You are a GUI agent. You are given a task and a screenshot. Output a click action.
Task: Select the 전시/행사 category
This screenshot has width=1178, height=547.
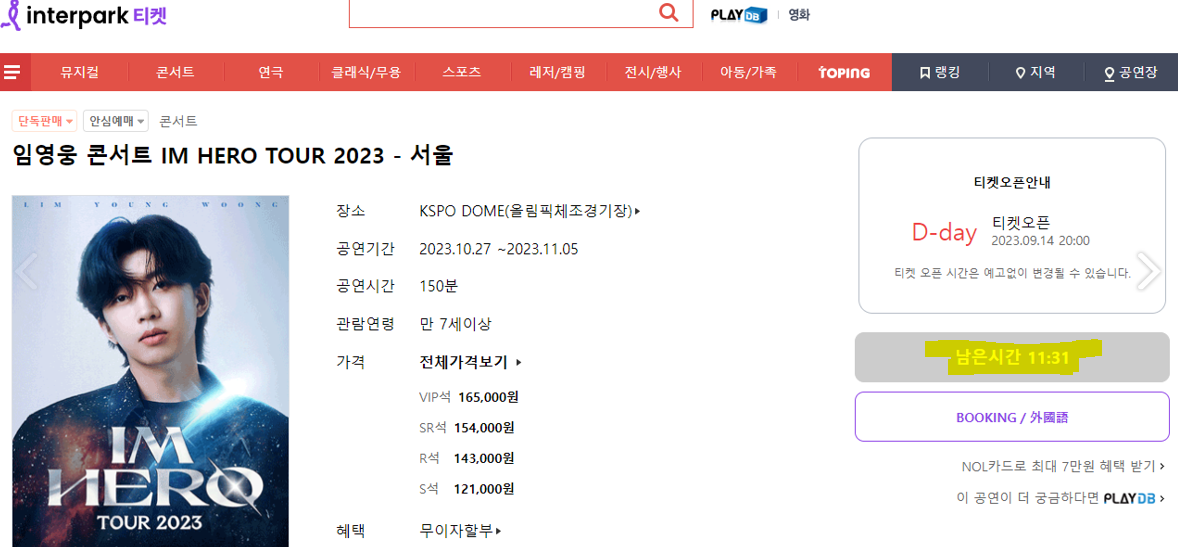pyautogui.click(x=653, y=73)
